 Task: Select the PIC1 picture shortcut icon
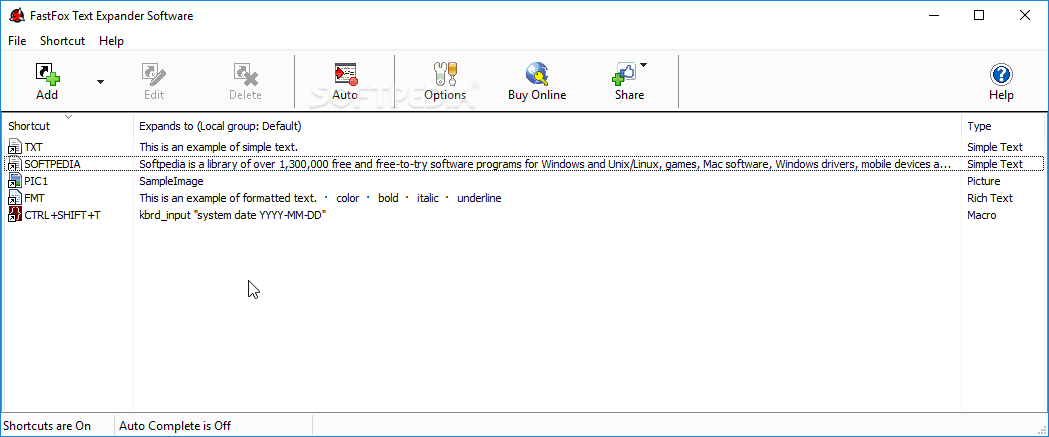point(15,181)
